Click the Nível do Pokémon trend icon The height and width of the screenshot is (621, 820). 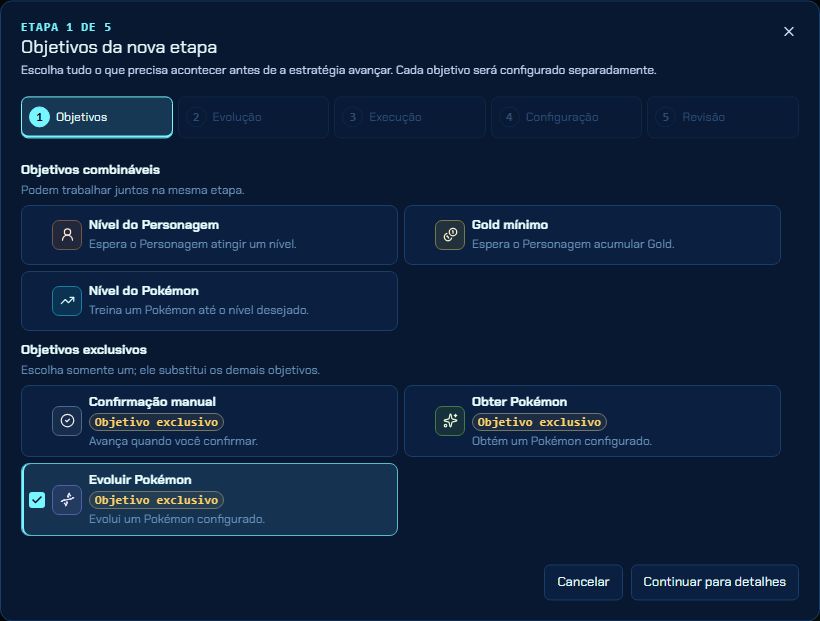point(67,301)
